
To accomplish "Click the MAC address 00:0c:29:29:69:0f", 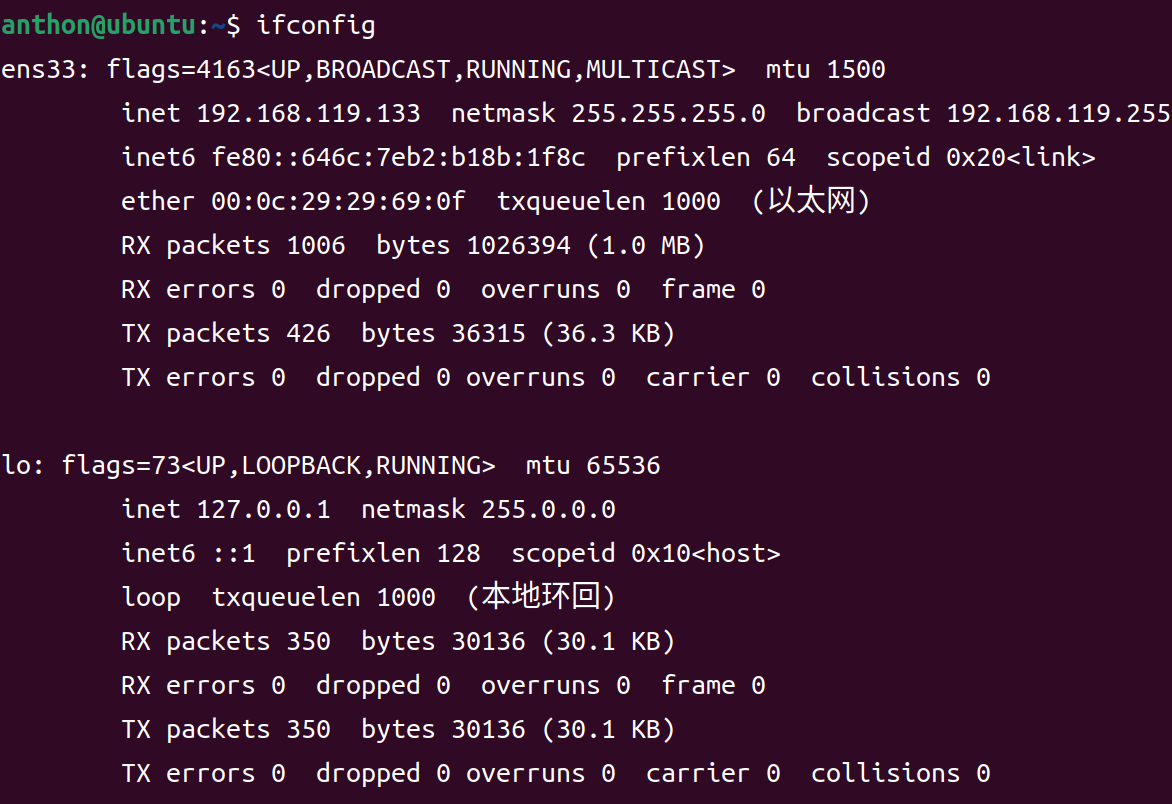I will (338, 202).
